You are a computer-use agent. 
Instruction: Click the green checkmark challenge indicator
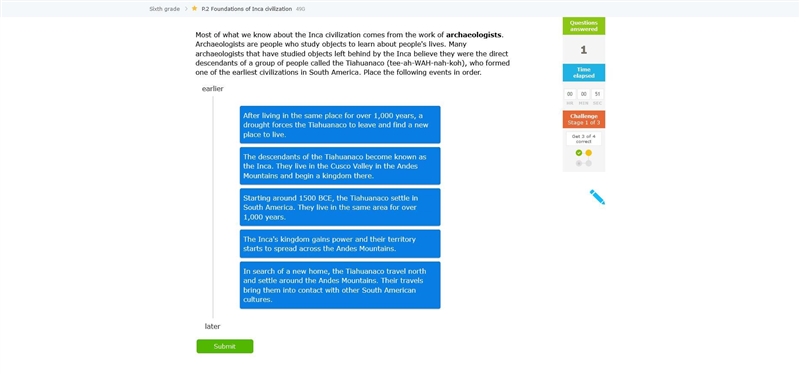coord(579,153)
